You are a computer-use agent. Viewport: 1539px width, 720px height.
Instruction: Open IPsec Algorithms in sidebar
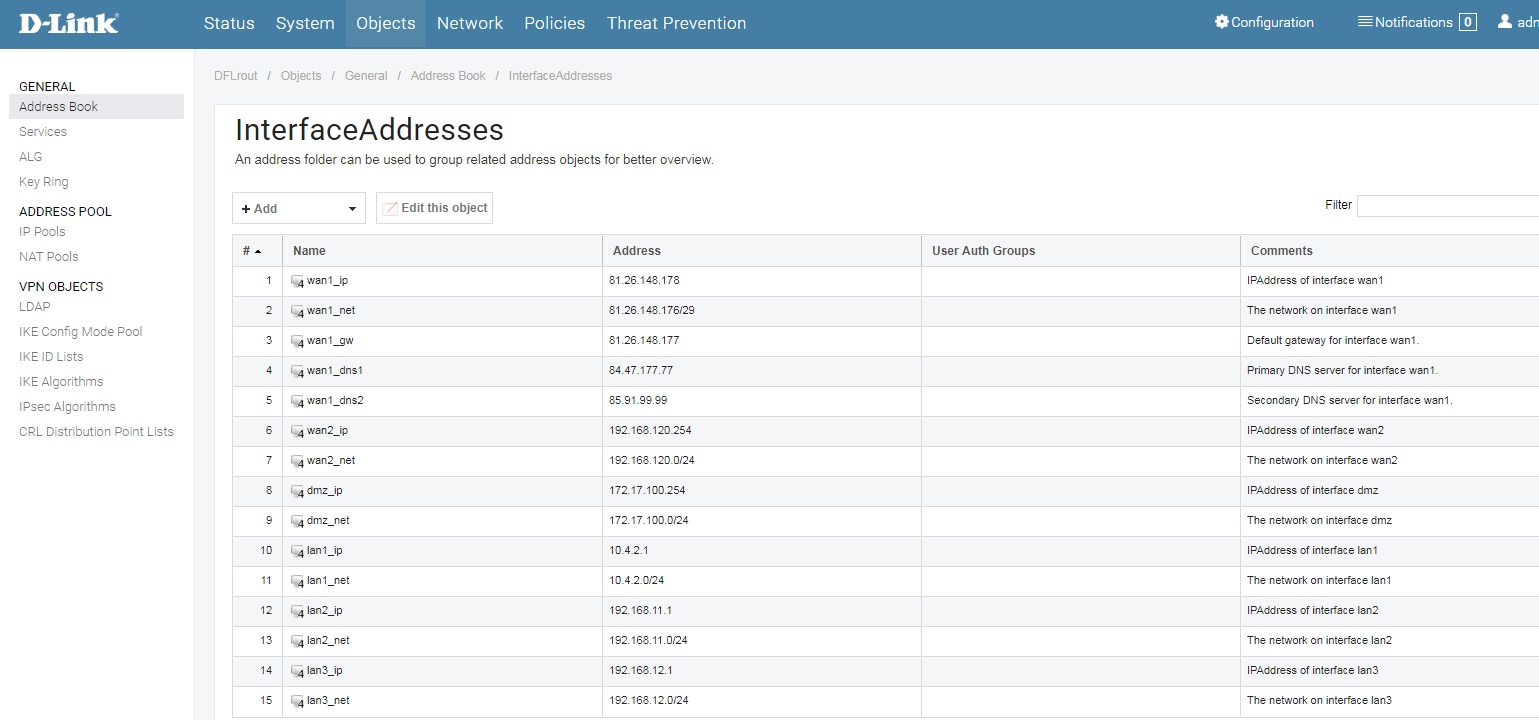pos(67,407)
